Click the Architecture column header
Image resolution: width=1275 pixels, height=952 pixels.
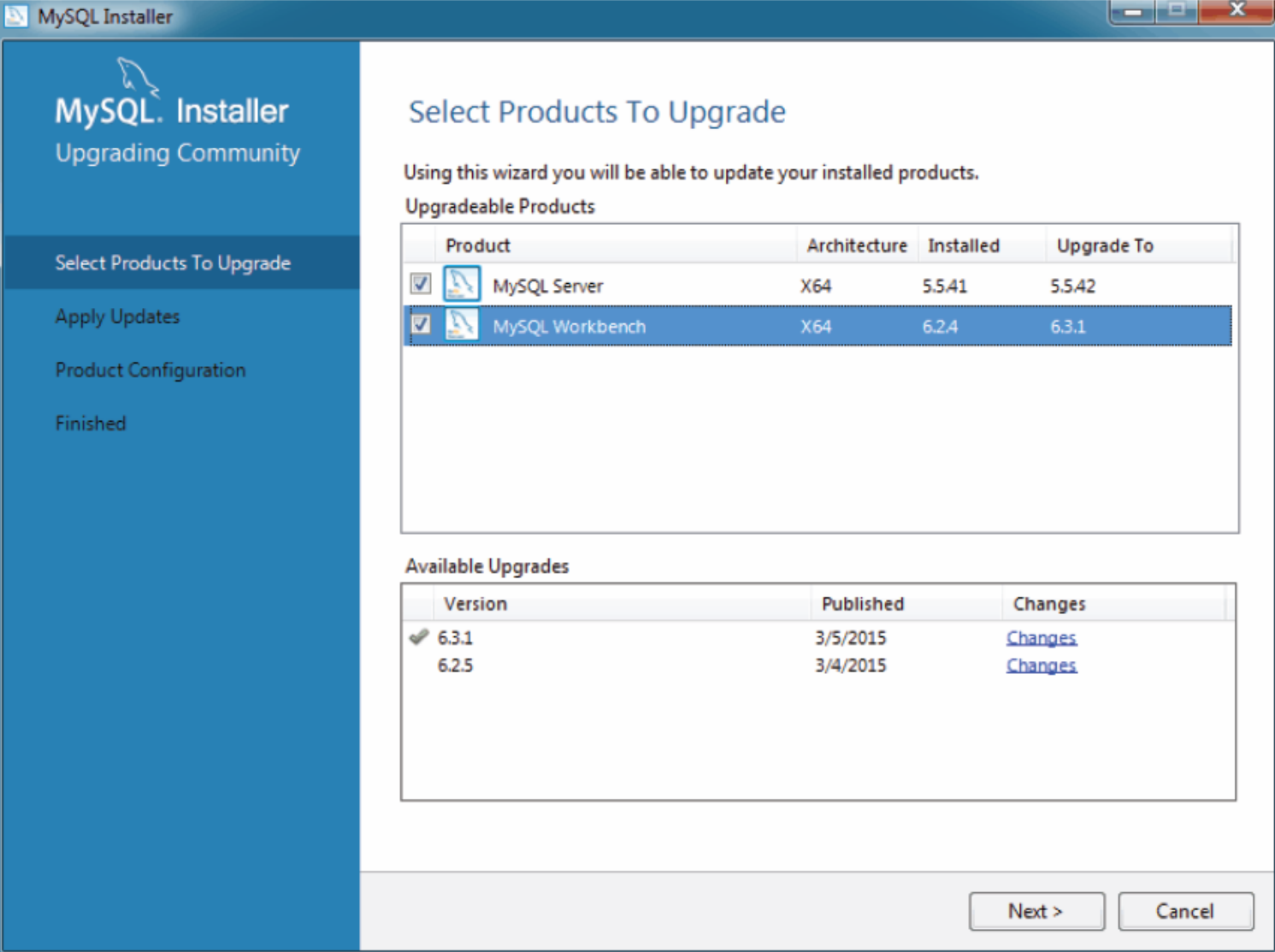point(856,245)
